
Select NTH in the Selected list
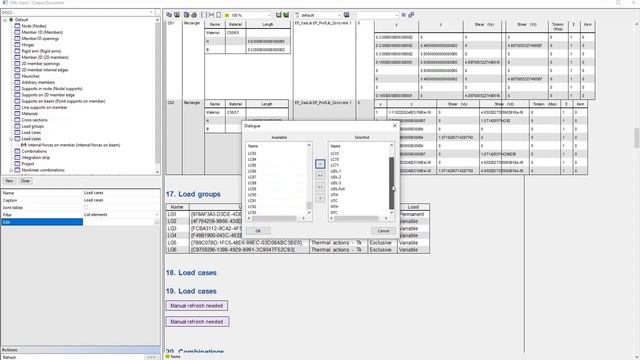(x=334, y=207)
